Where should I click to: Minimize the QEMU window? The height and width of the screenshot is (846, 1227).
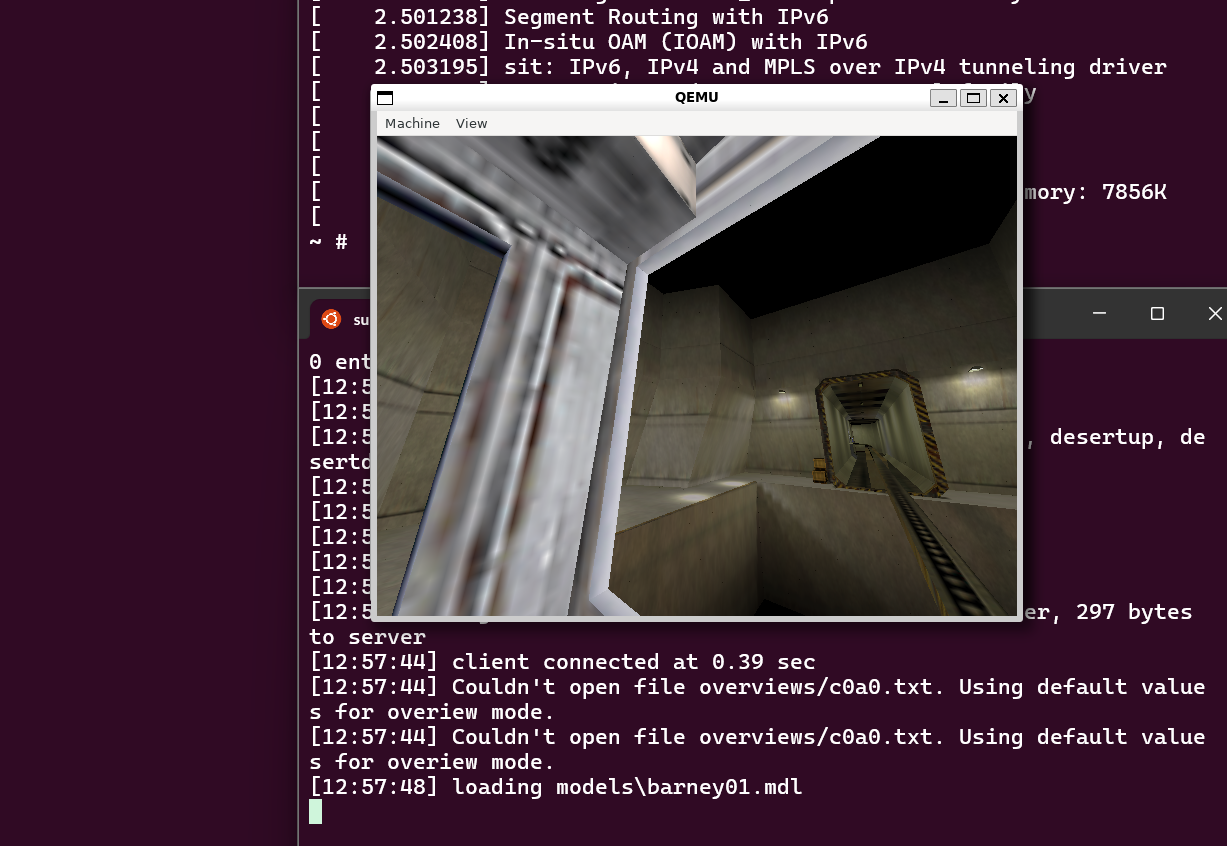[943, 98]
